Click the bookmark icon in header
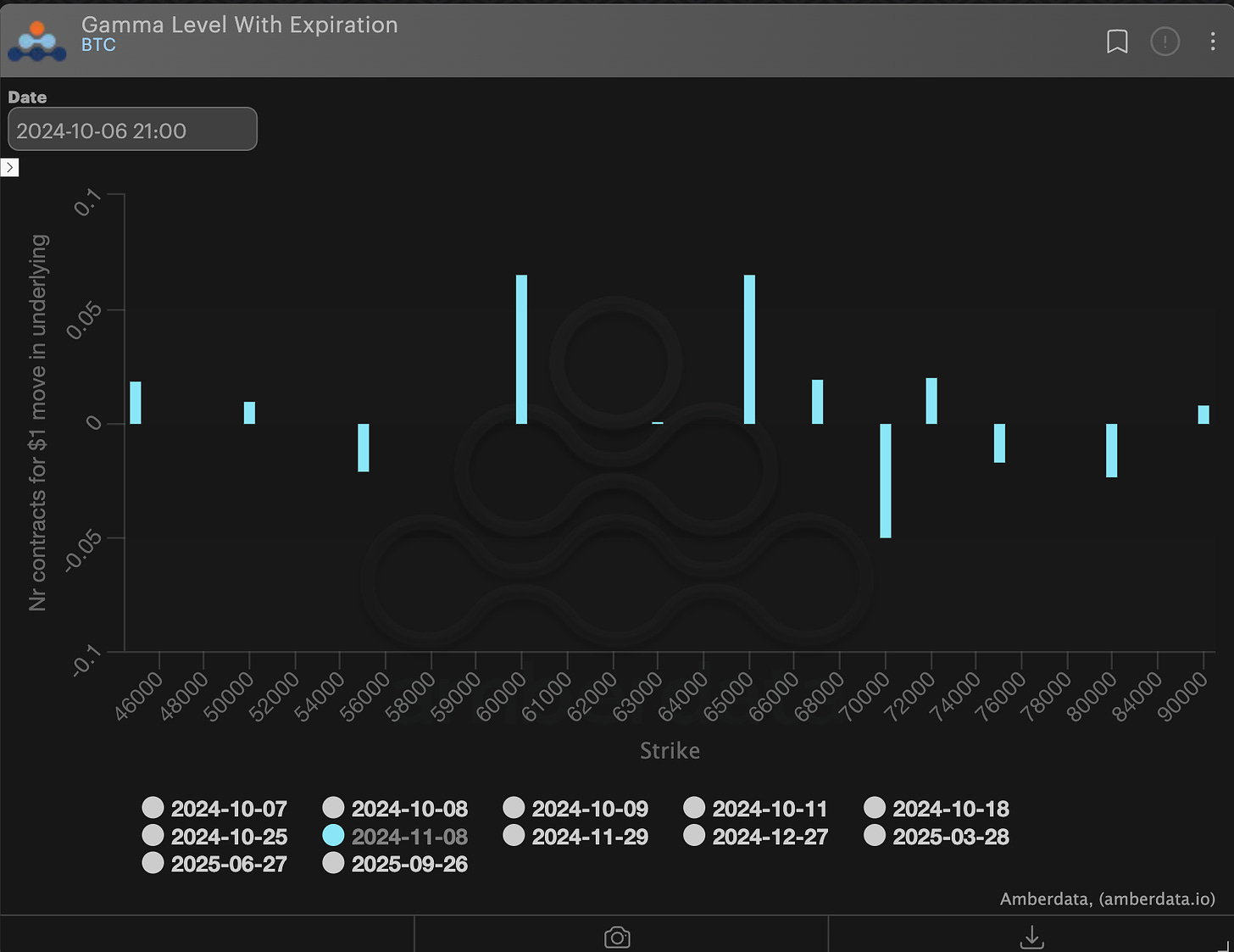Screen dimensions: 1234x952 coord(1117,41)
